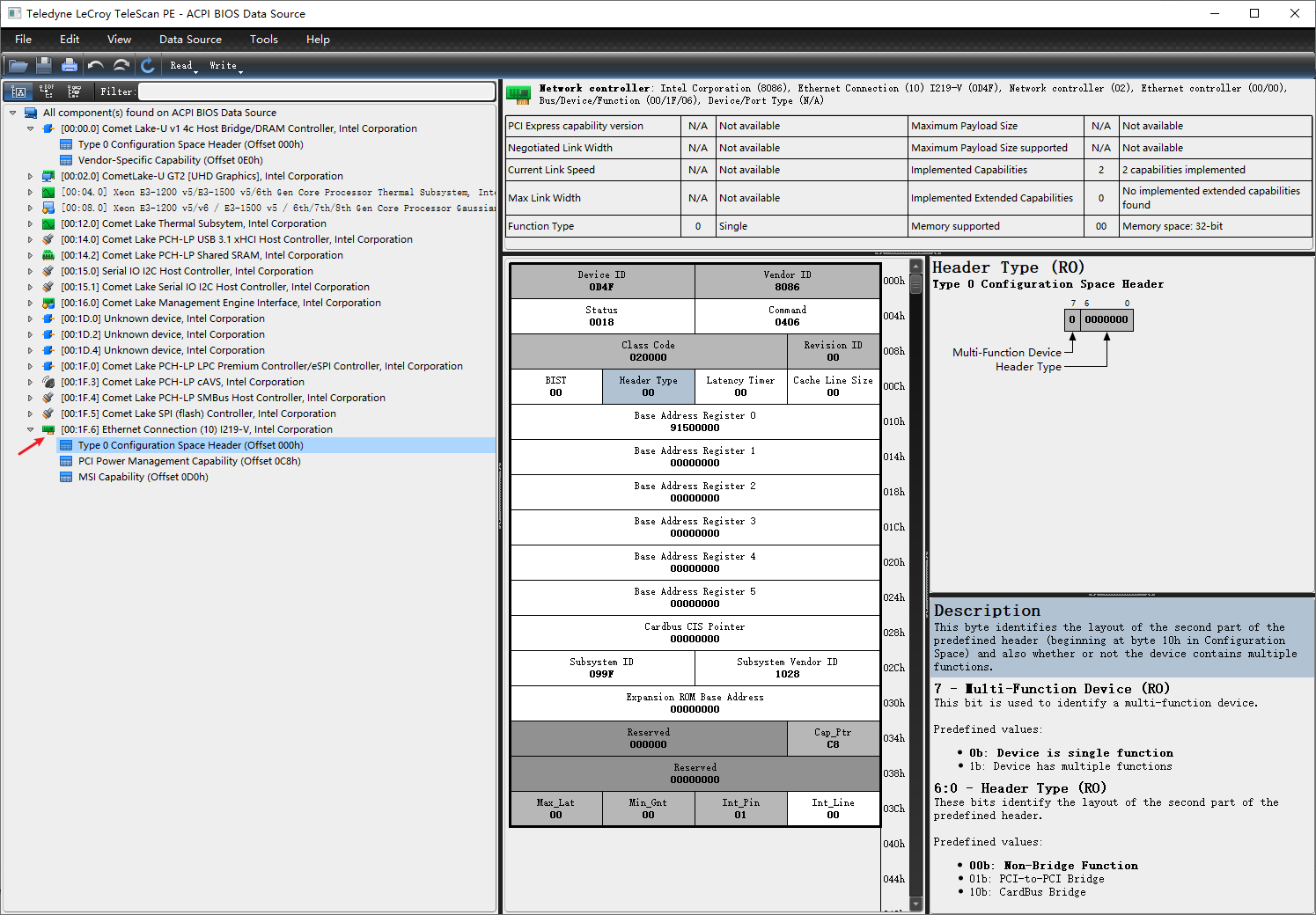Click the Comet Lake PCH-LP cAVS icon
The width and height of the screenshot is (1316, 915).
(x=48, y=382)
